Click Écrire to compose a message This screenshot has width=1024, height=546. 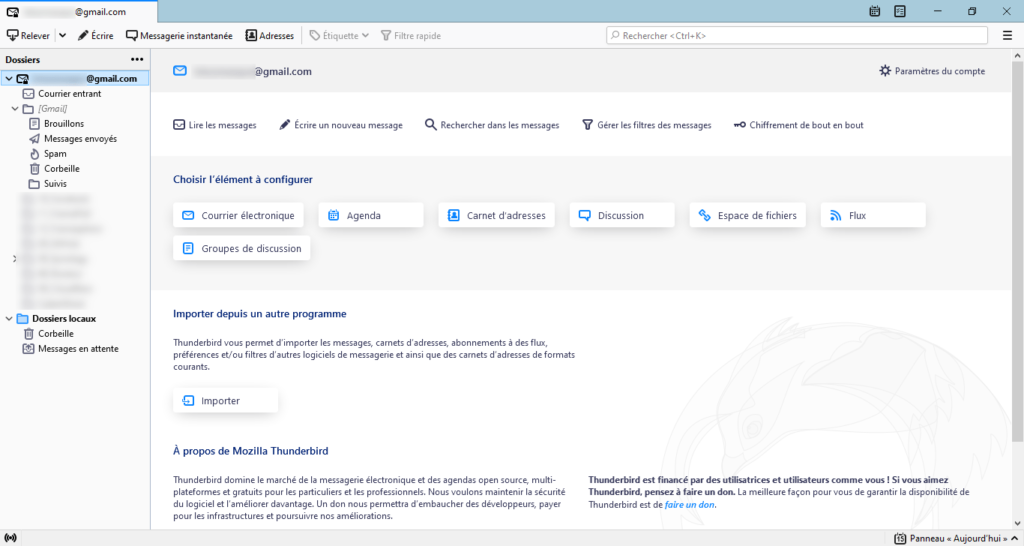pos(95,36)
